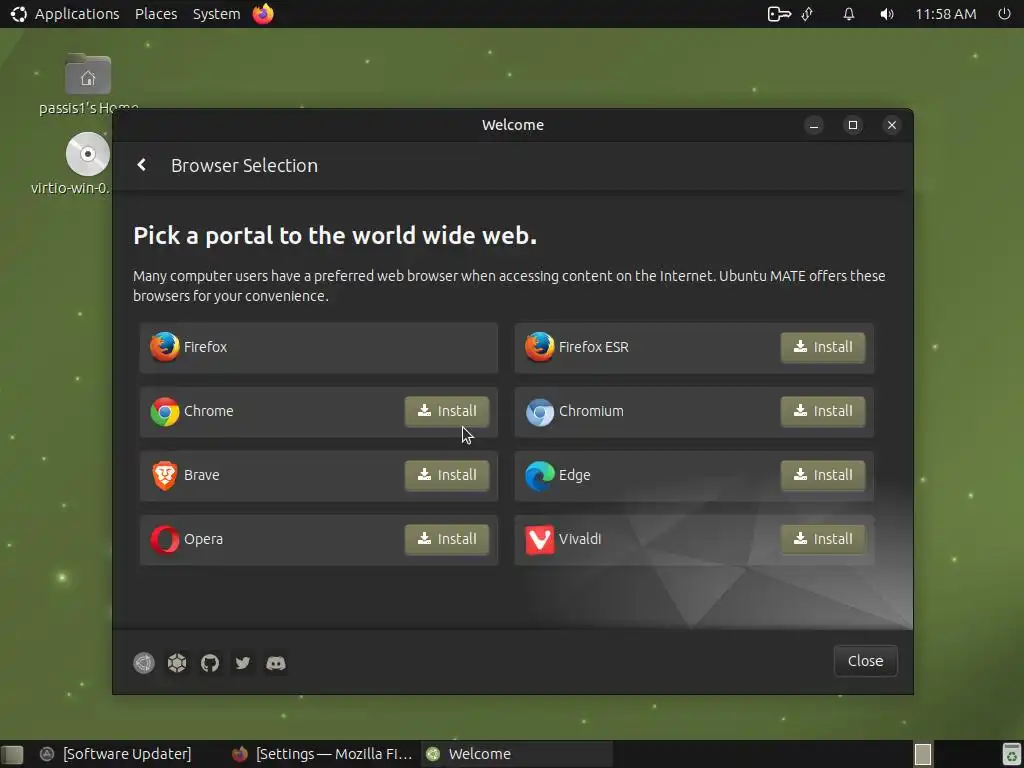This screenshot has height=768, width=1024.
Task: Click the Show Desktop button in bottom panel
Action: click(12, 754)
